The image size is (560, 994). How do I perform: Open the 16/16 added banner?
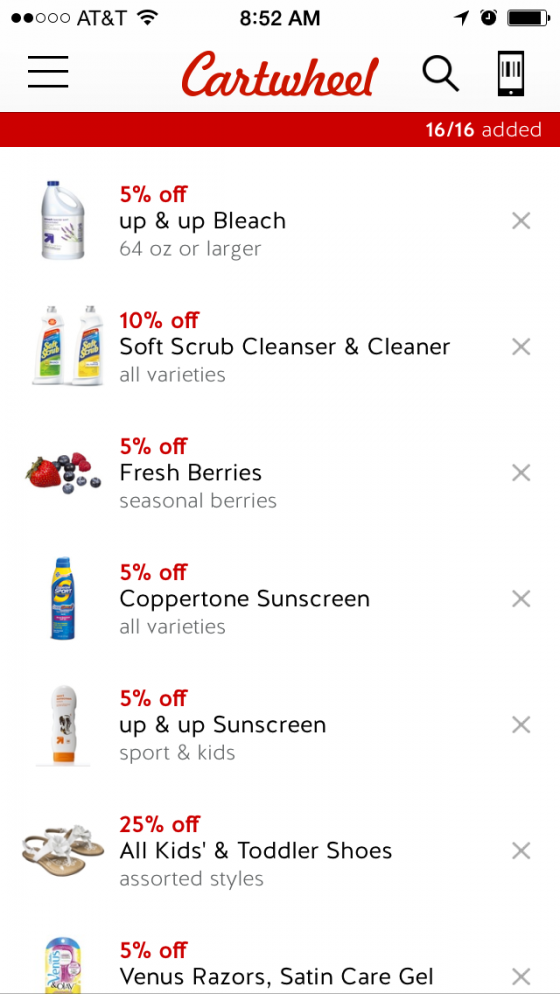click(280, 129)
